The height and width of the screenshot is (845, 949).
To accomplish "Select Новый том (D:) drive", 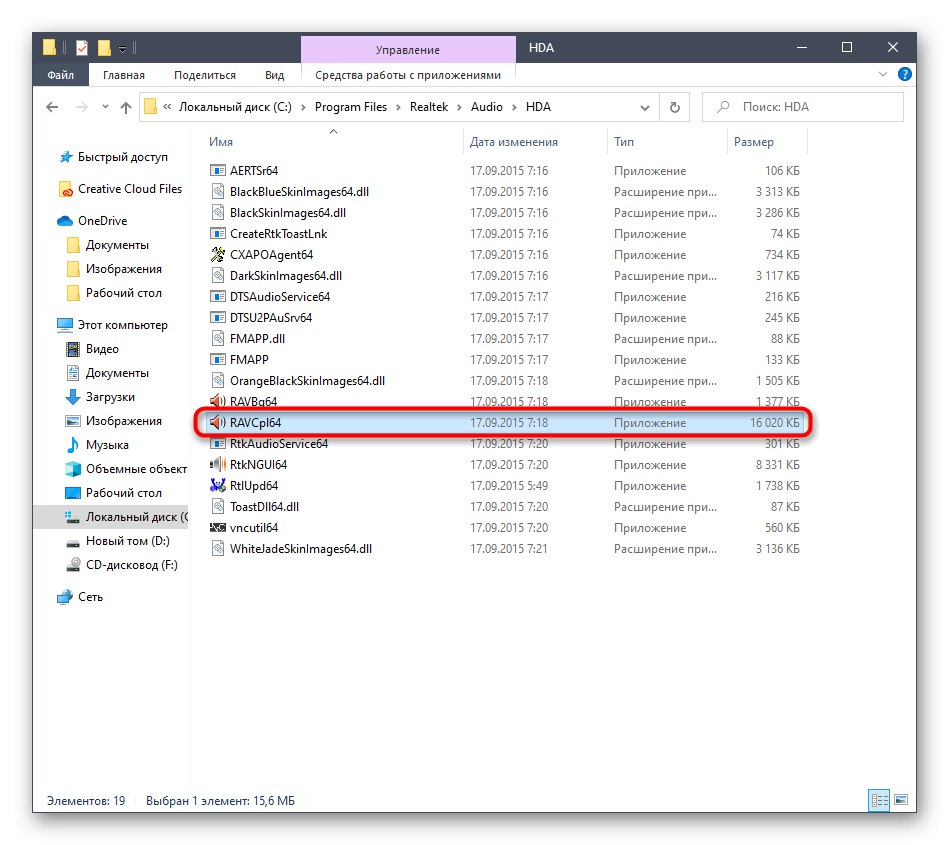I will point(117,541).
